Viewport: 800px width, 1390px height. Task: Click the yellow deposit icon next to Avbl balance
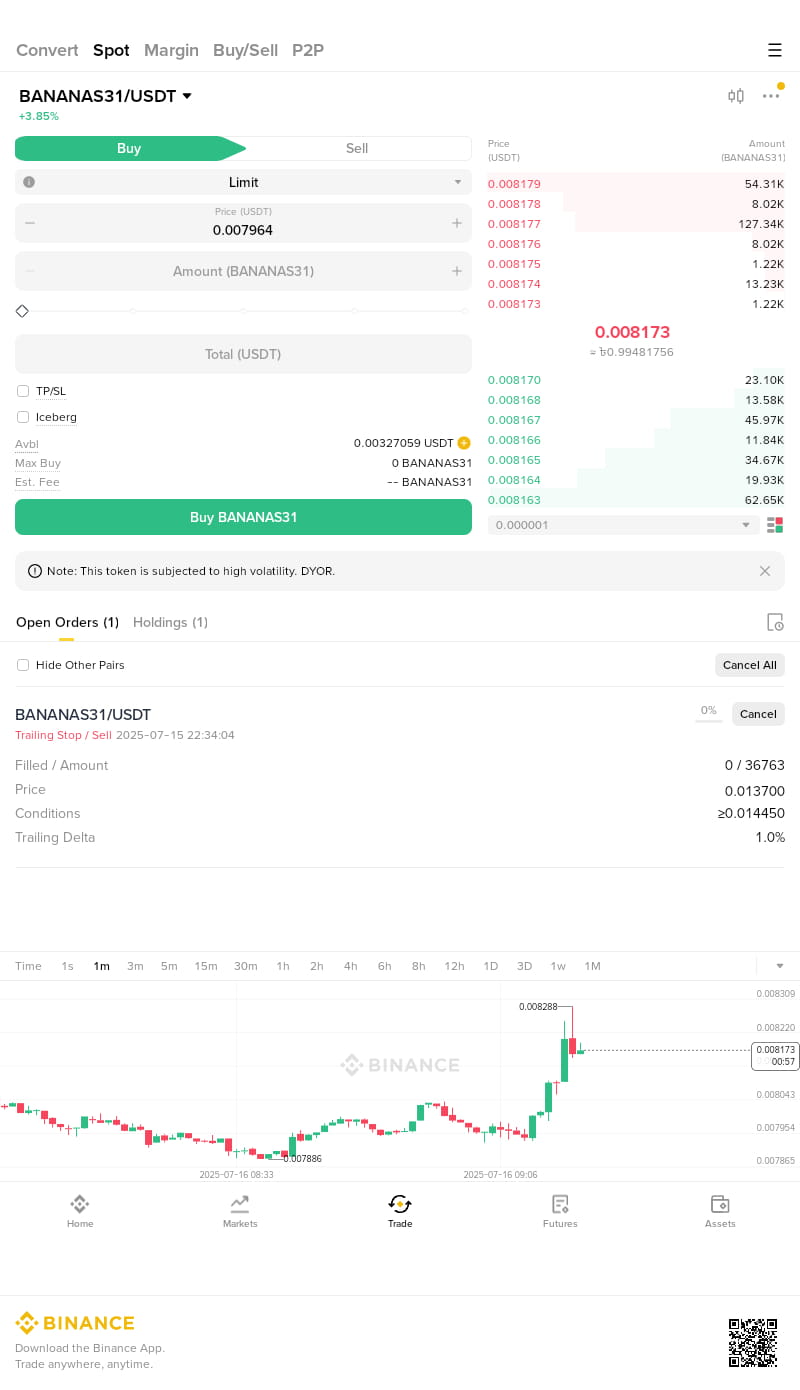(464, 443)
